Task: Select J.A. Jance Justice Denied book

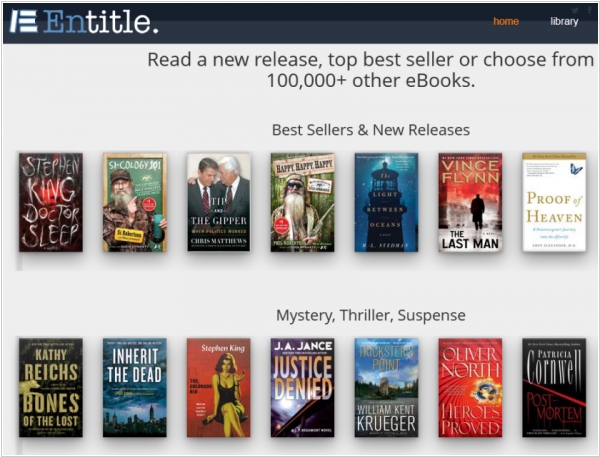Action: [x=302, y=387]
